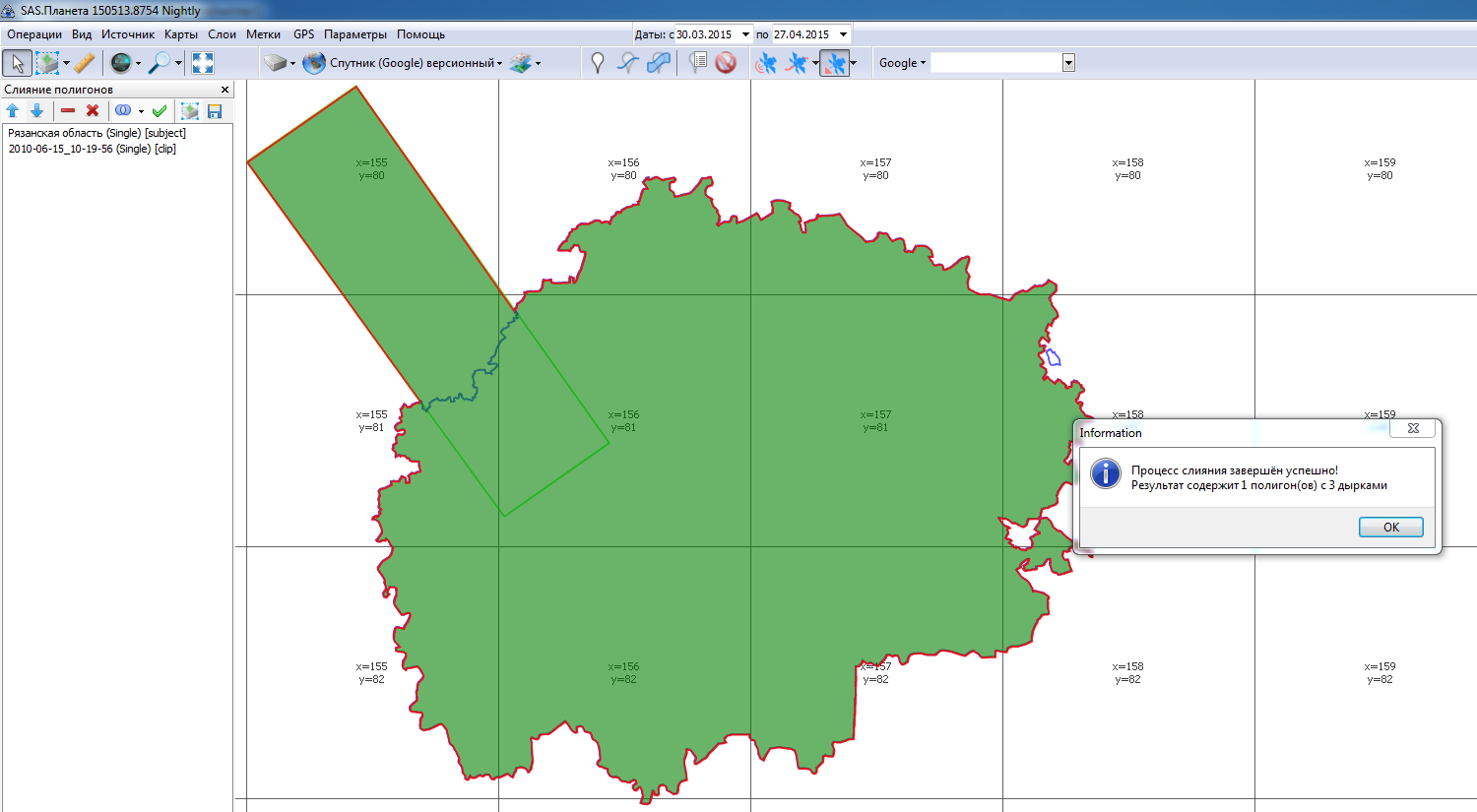
Task: Open the start date dropdown 30.03.2015
Action: click(x=745, y=34)
